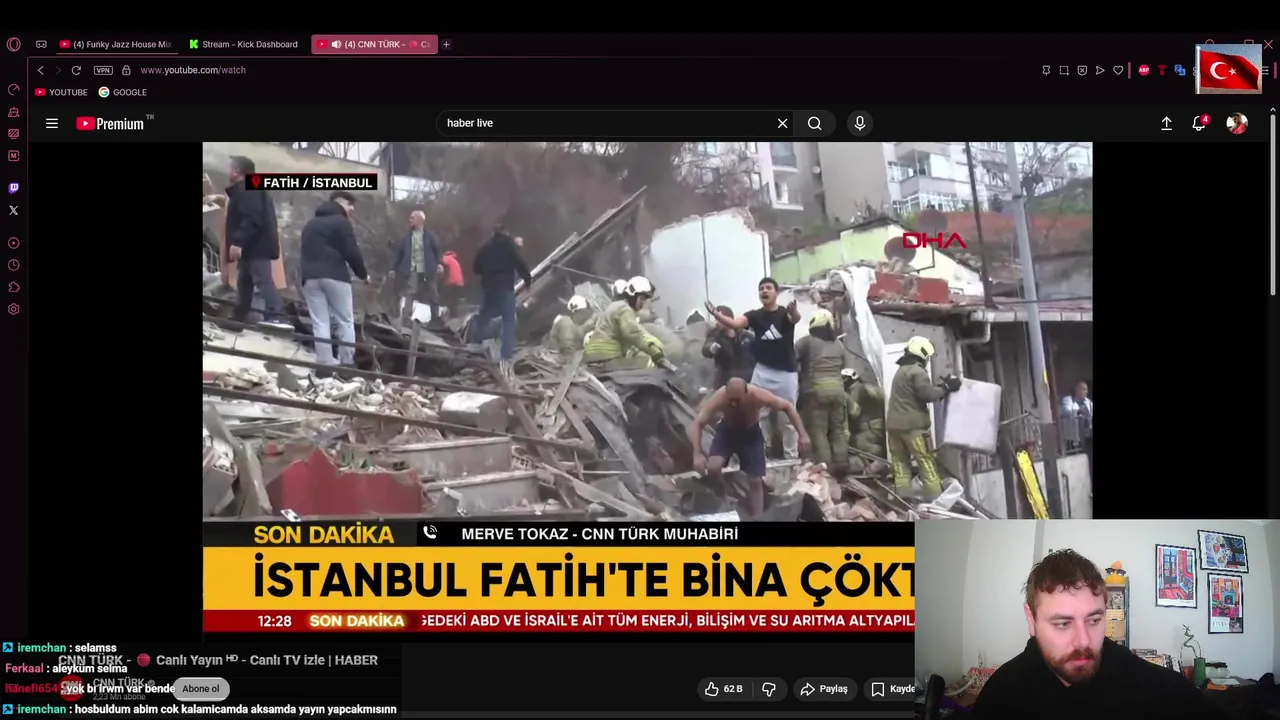Open GX Control in the sidebar
The width and height of the screenshot is (1280, 720).
pos(13,90)
